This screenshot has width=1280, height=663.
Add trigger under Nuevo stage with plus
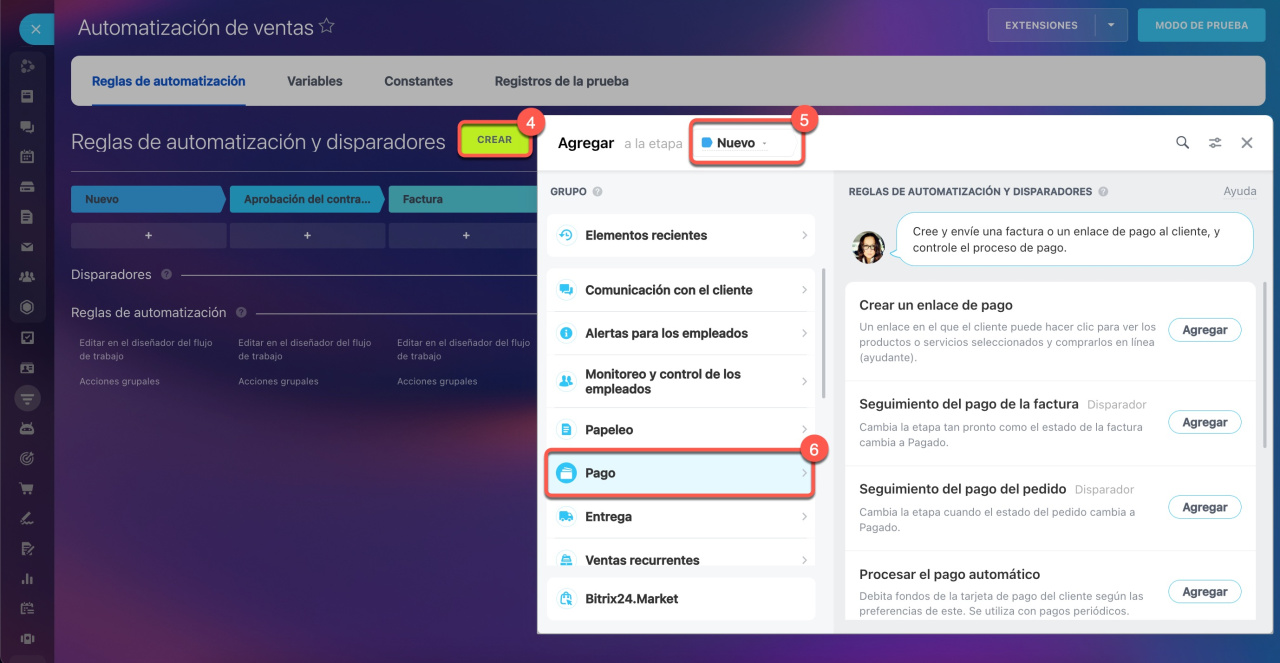point(148,235)
